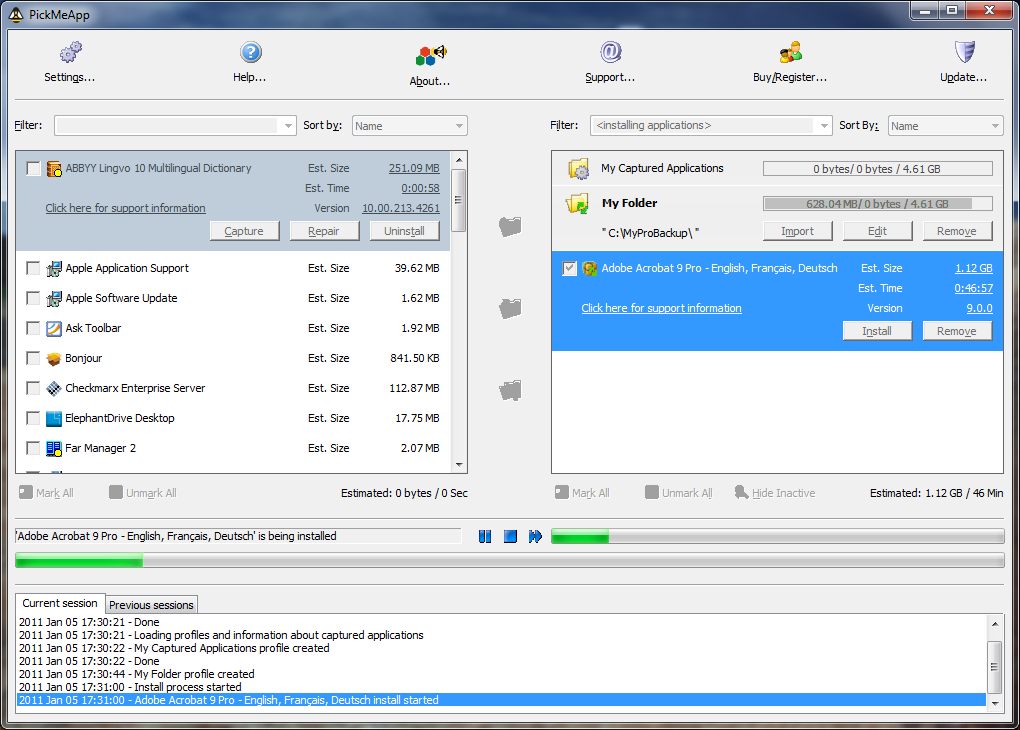
Task: Open ABBYY Lingvo support information link
Action: pos(126,208)
